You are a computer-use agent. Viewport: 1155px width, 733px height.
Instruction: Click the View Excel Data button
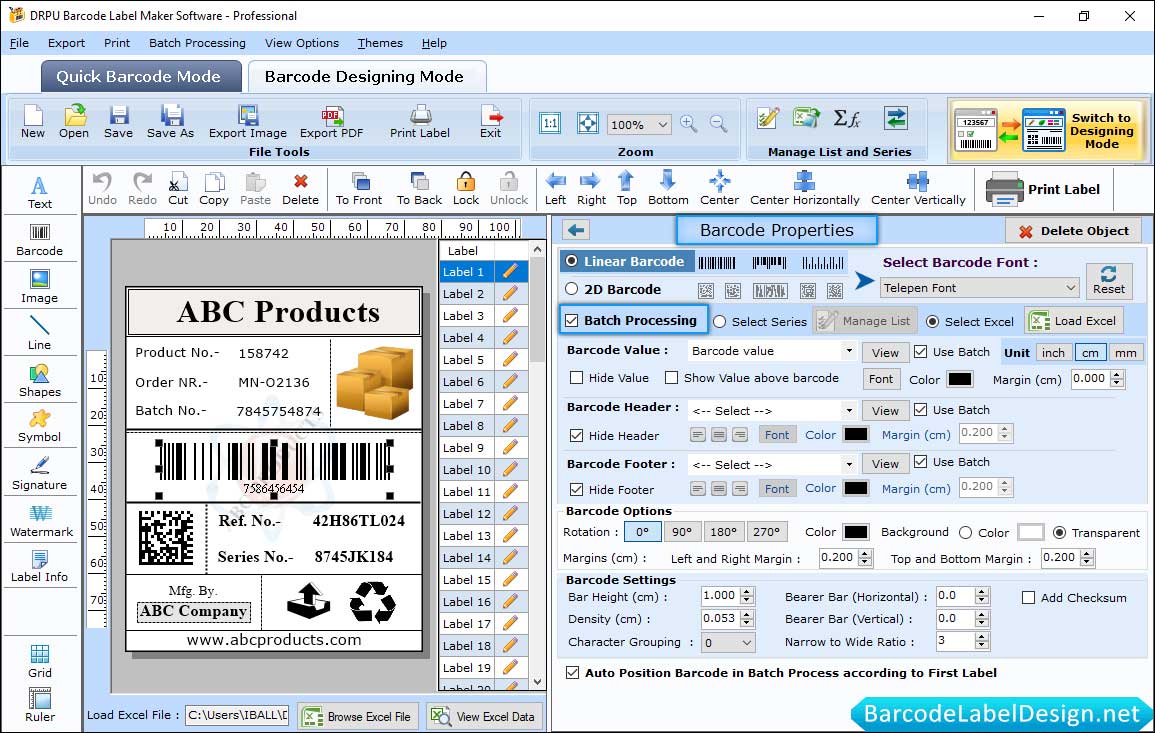click(484, 716)
